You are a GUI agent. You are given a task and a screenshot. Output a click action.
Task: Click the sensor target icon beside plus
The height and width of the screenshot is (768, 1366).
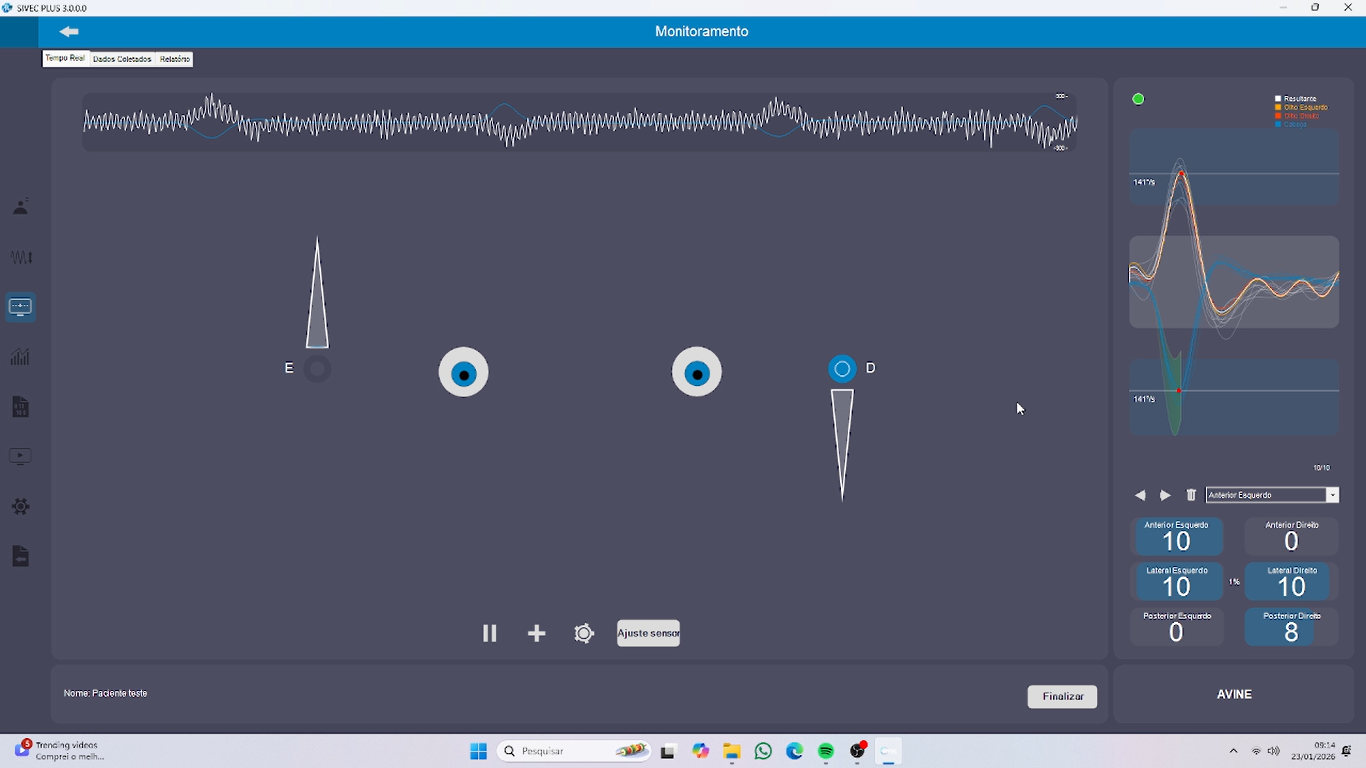click(584, 633)
